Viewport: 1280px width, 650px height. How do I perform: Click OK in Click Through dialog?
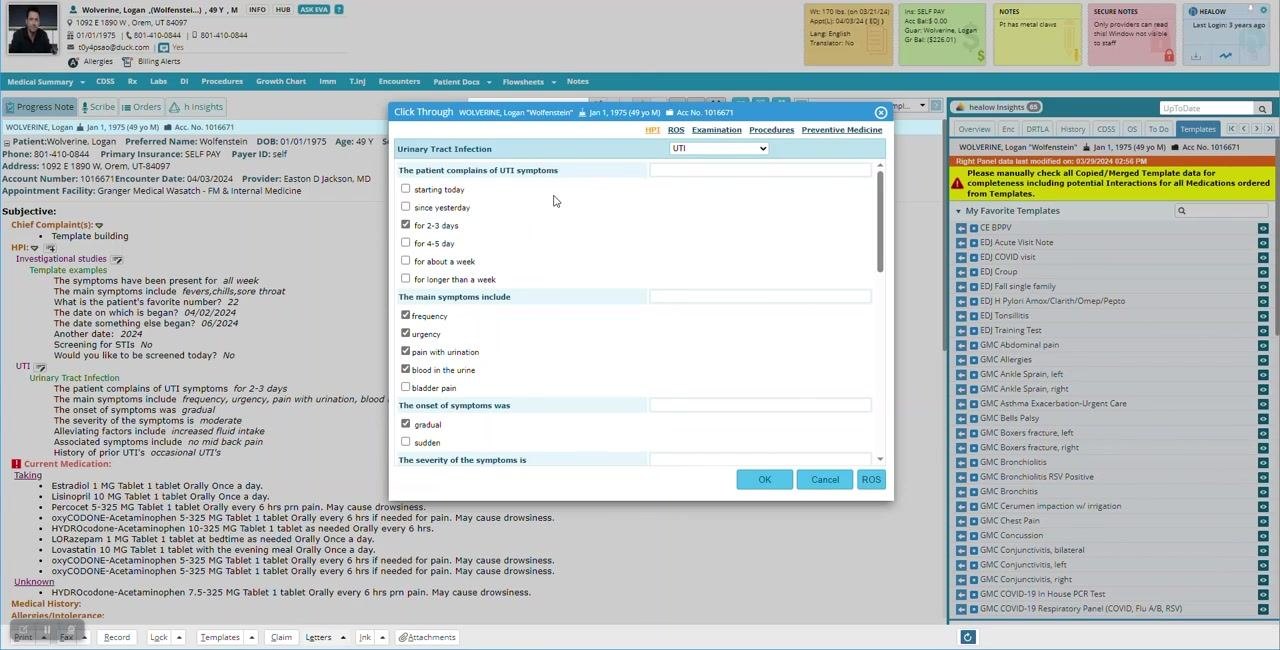[x=765, y=480]
